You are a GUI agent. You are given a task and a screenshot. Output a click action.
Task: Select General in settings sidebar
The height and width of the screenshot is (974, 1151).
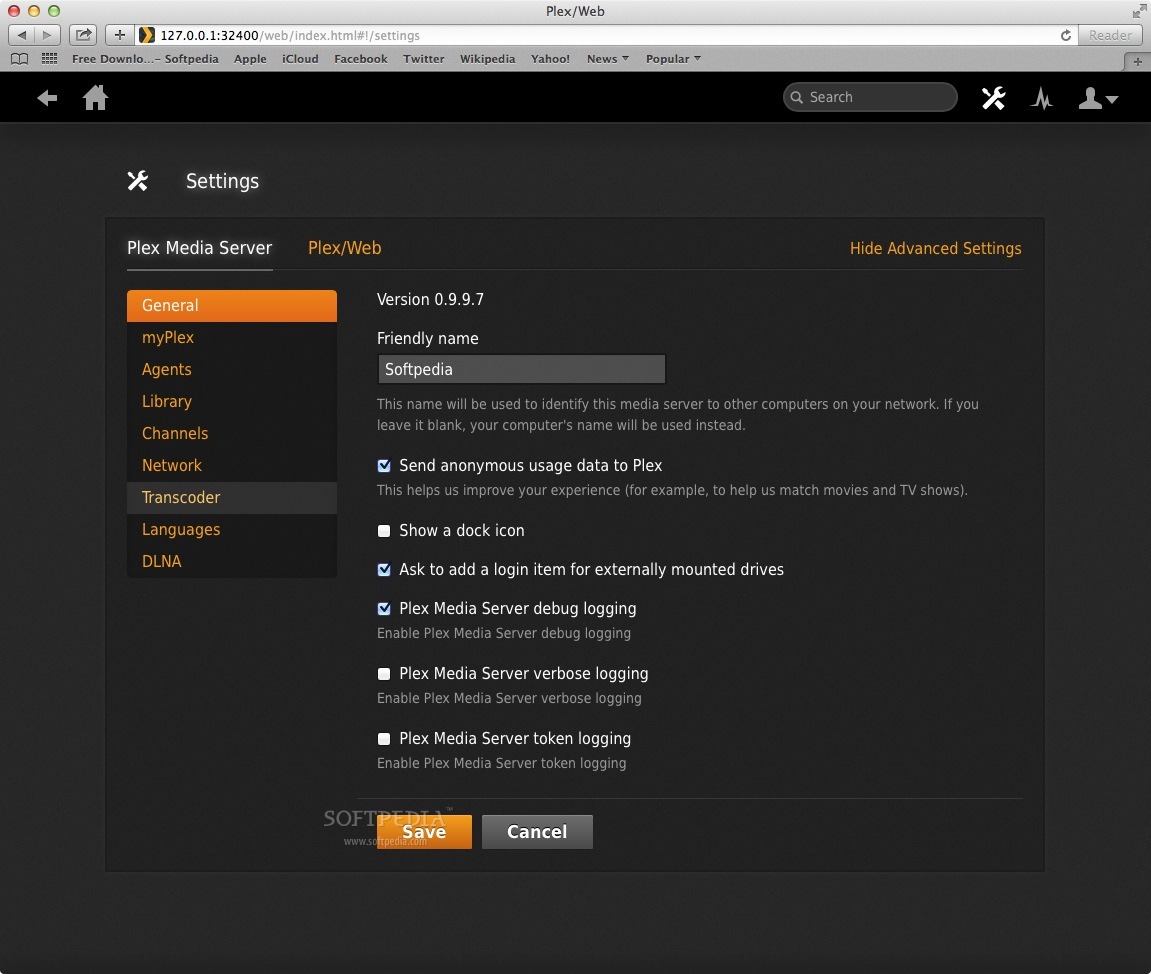[x=232, y=305]
